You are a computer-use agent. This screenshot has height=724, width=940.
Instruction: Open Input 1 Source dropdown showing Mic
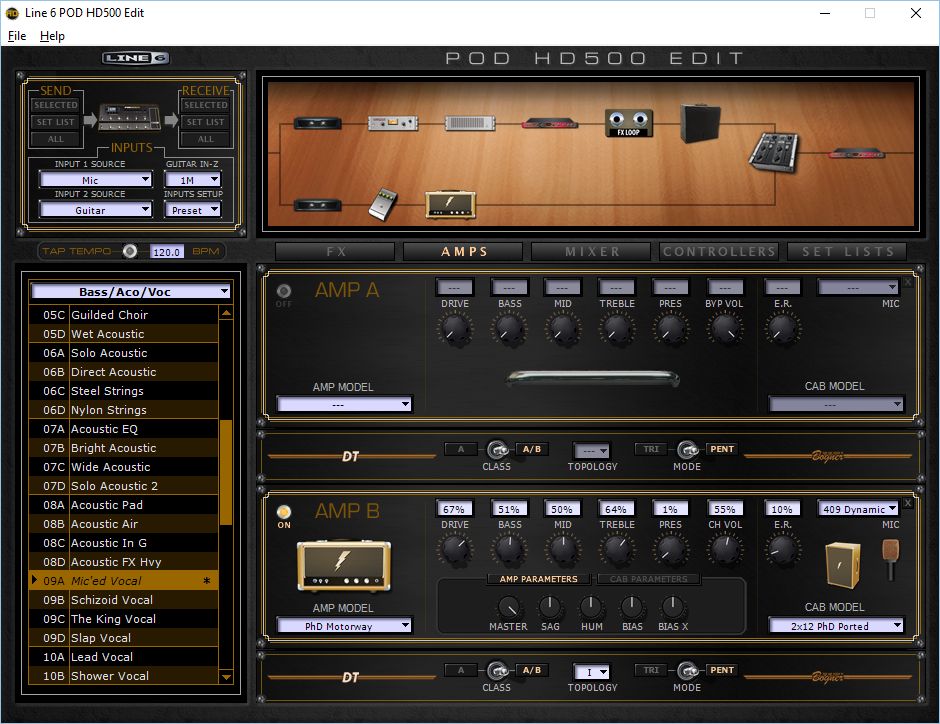pyautogui.click(x=96, y=179)
